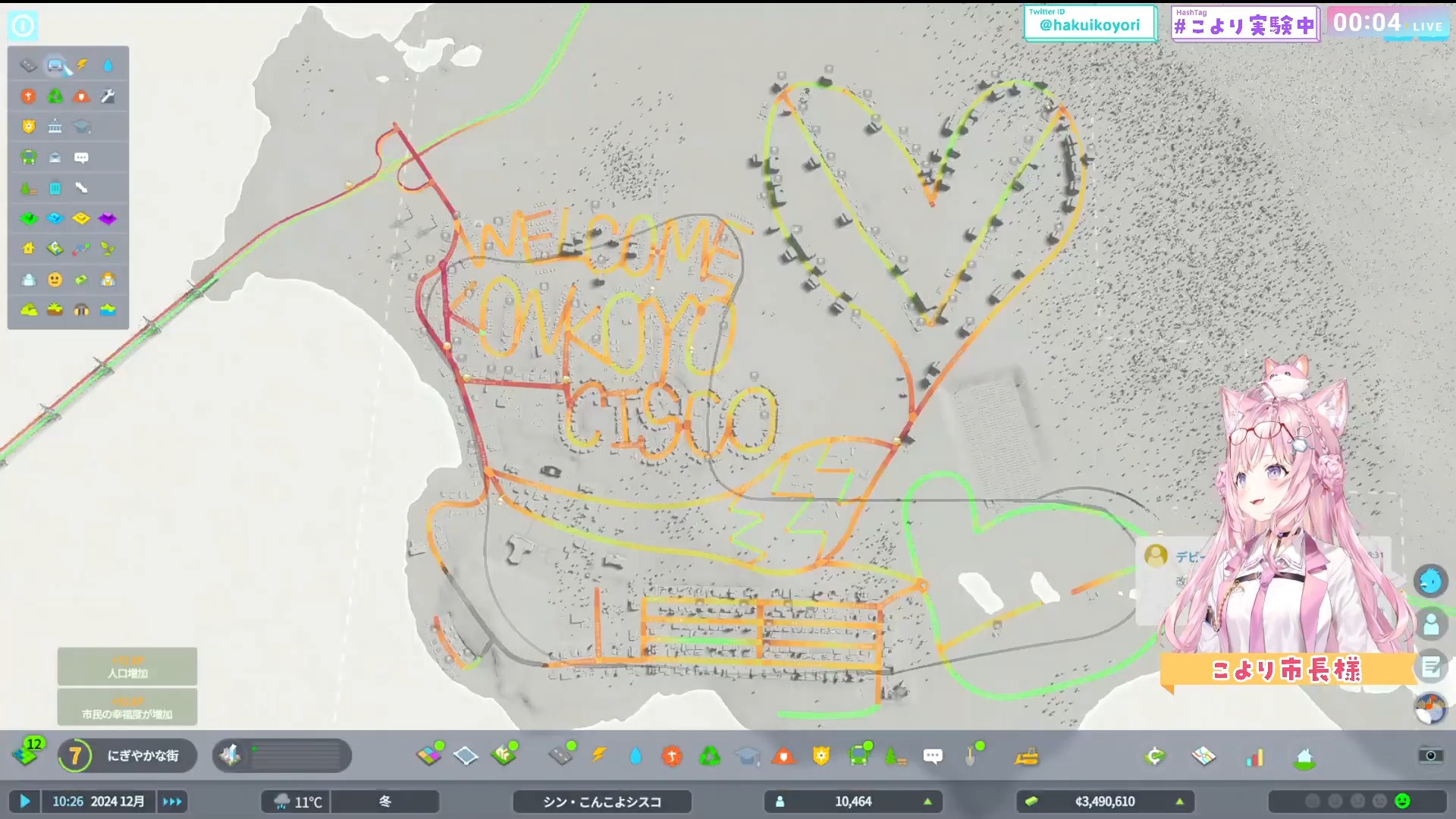Open the Electricity info view in panel
Image resolution: width=1456 pixels, height=819 pixels.
pos(82,65)
